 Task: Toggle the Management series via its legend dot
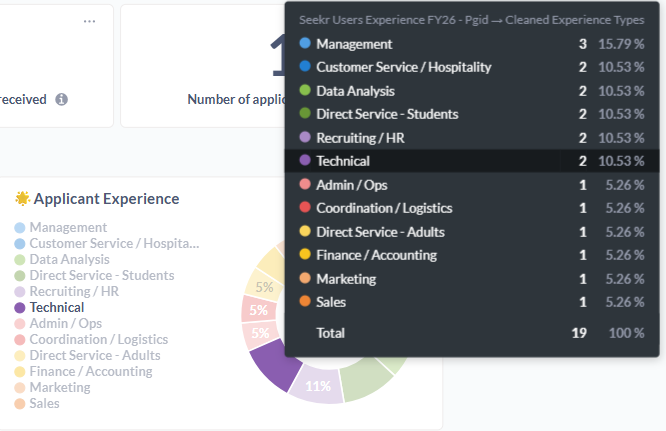pos(20,228)
